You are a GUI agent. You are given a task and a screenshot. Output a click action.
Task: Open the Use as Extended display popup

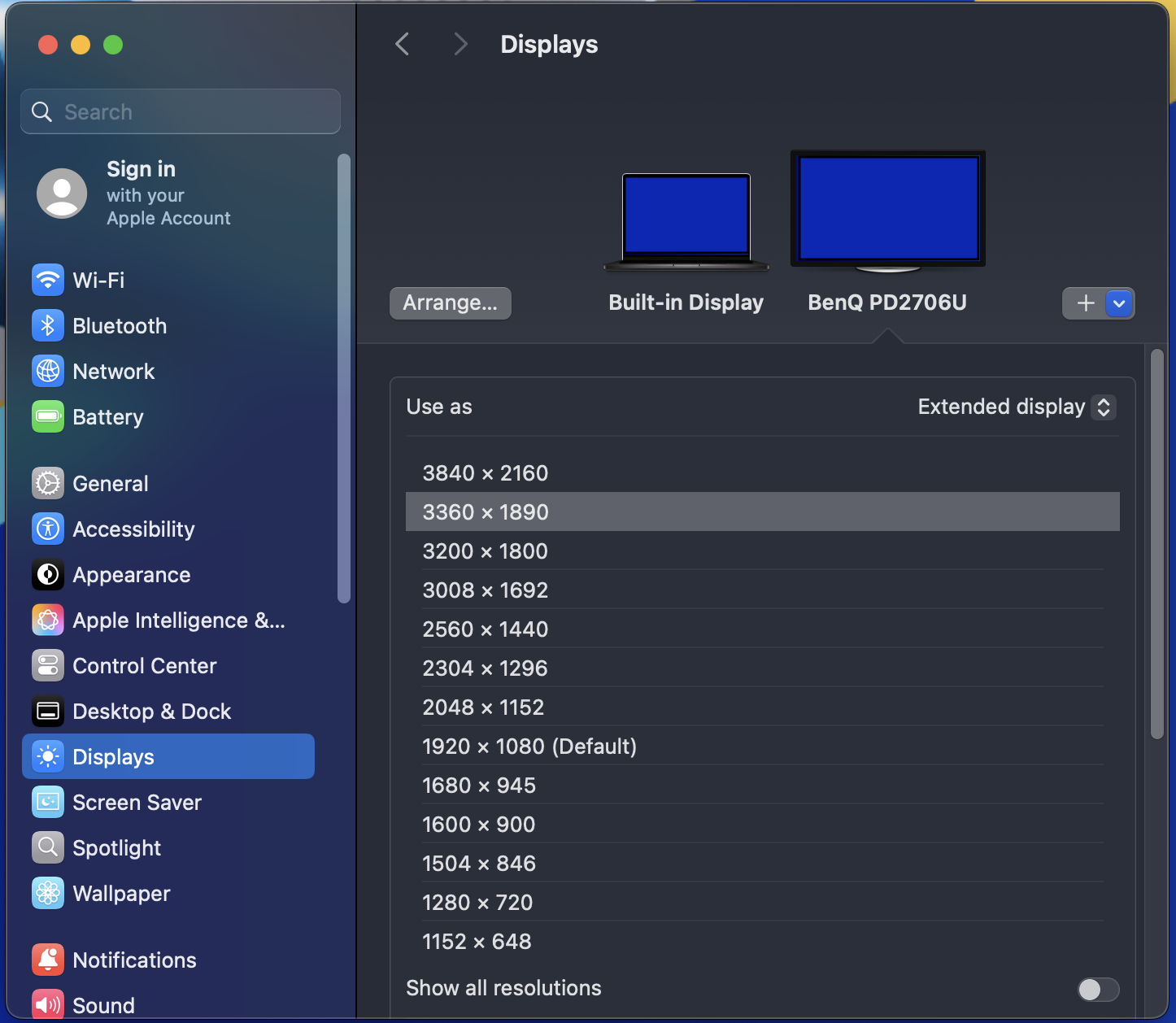[1017, 407]
